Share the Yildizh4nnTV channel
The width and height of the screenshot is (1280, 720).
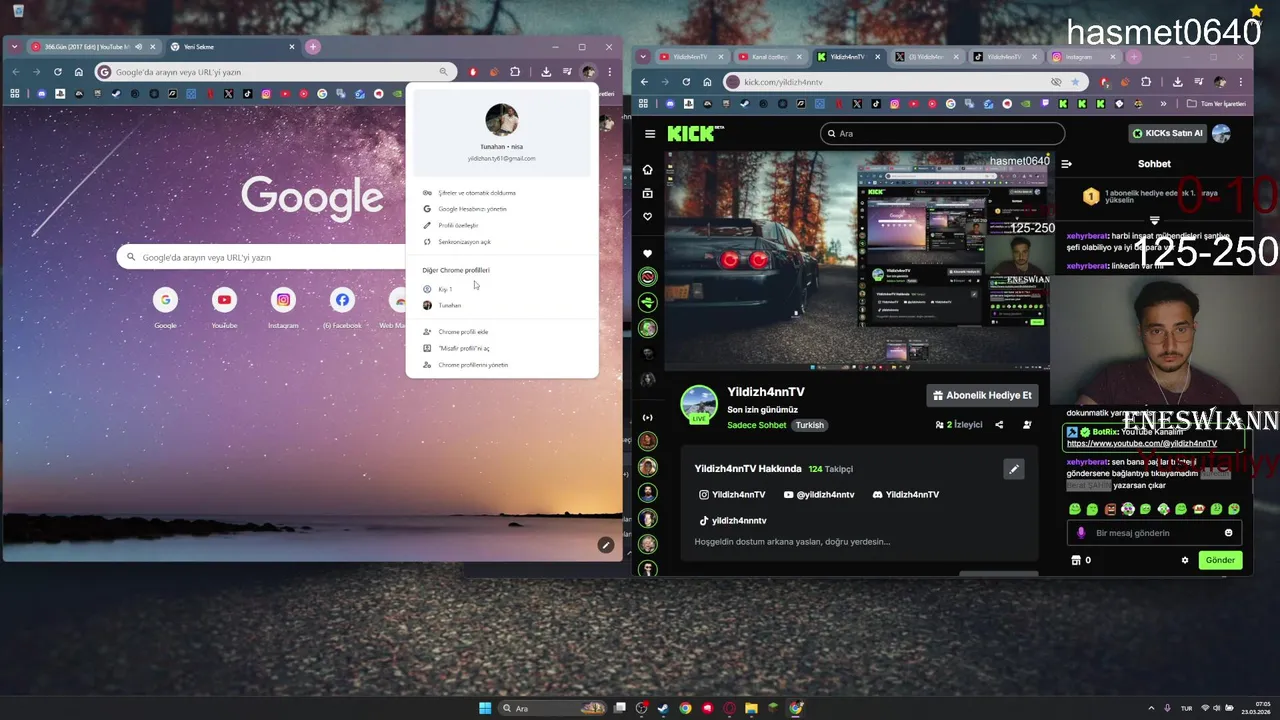point(999,425)
